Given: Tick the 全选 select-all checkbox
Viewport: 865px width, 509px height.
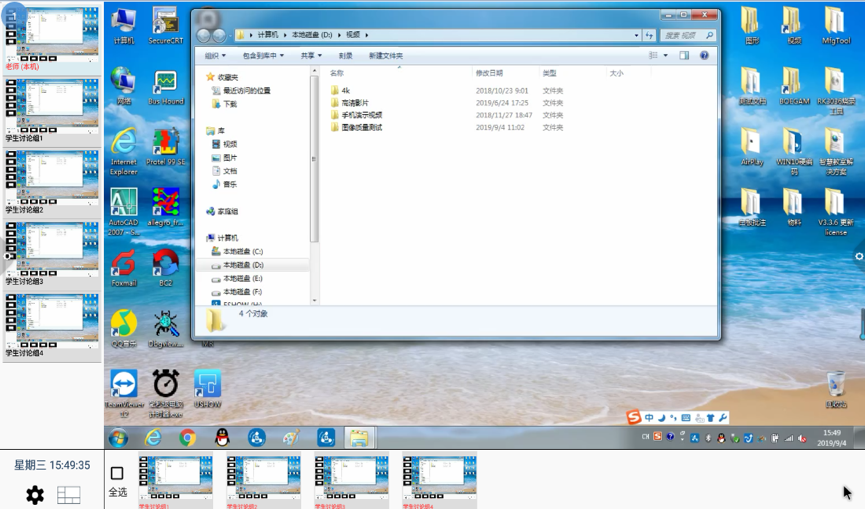Looking at the screenshot, I should click(117, 474).
